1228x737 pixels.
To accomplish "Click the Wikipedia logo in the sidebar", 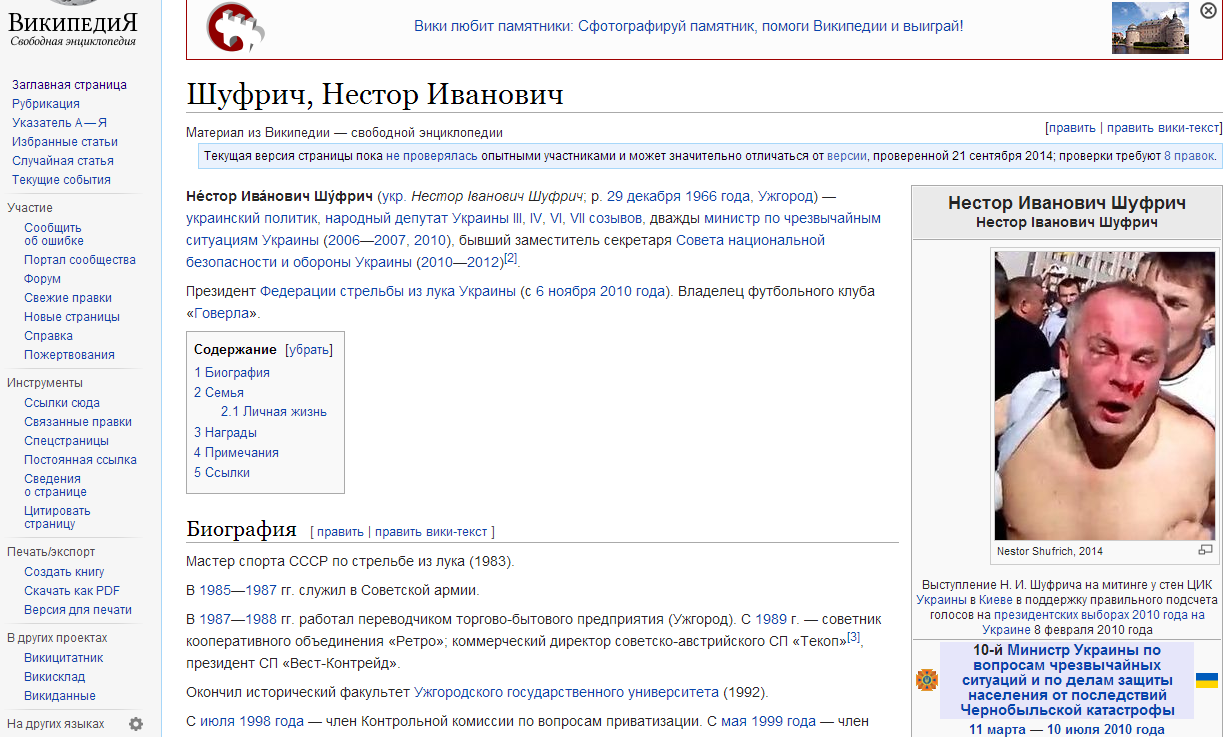I will coord(72,25).
